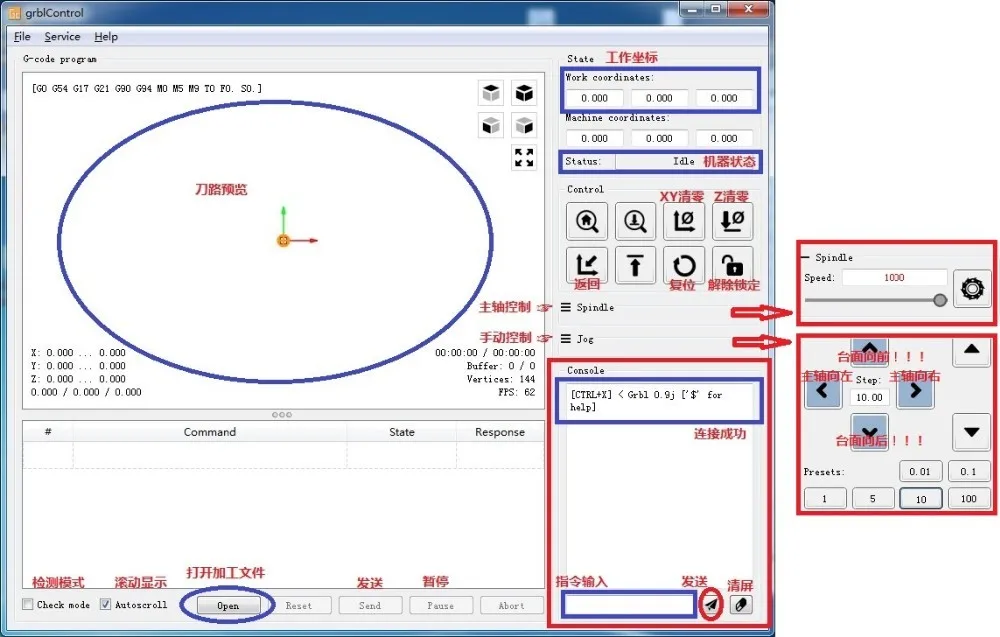Click the spindle gear icon to start spindle
The height and width of the screenshot is (637, 1000).
tap(971, 289)
